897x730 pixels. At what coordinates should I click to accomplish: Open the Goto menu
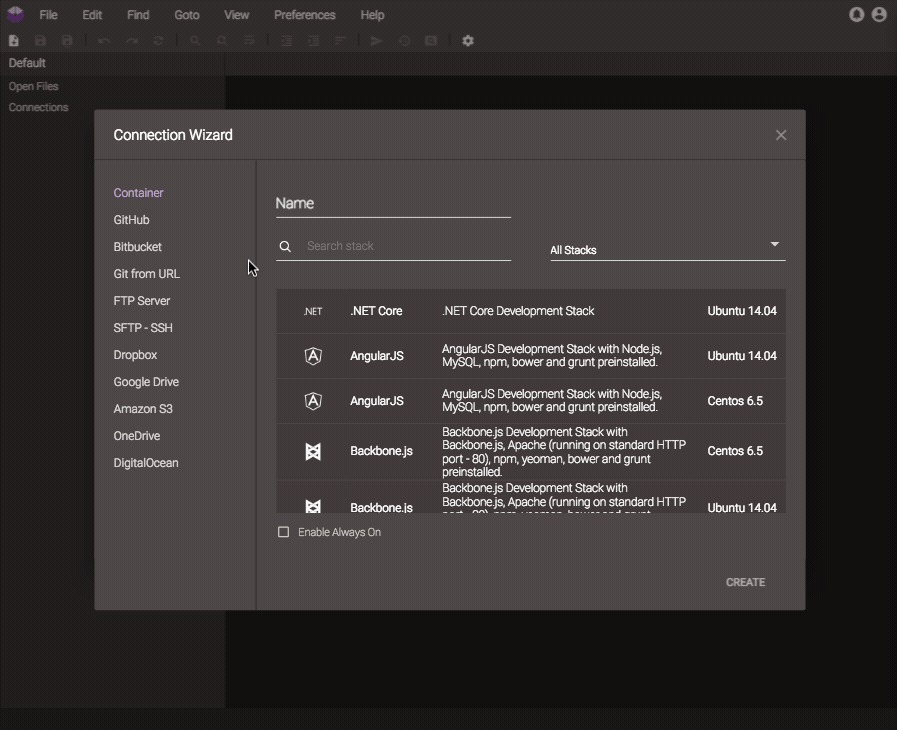(x=186, y=15)
